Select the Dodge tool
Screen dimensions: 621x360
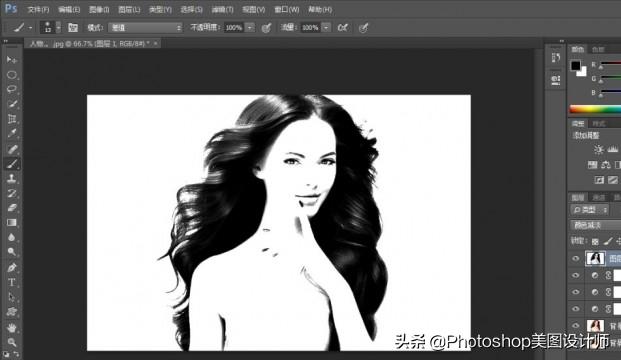pyautogui.click(x=11, y=251)
